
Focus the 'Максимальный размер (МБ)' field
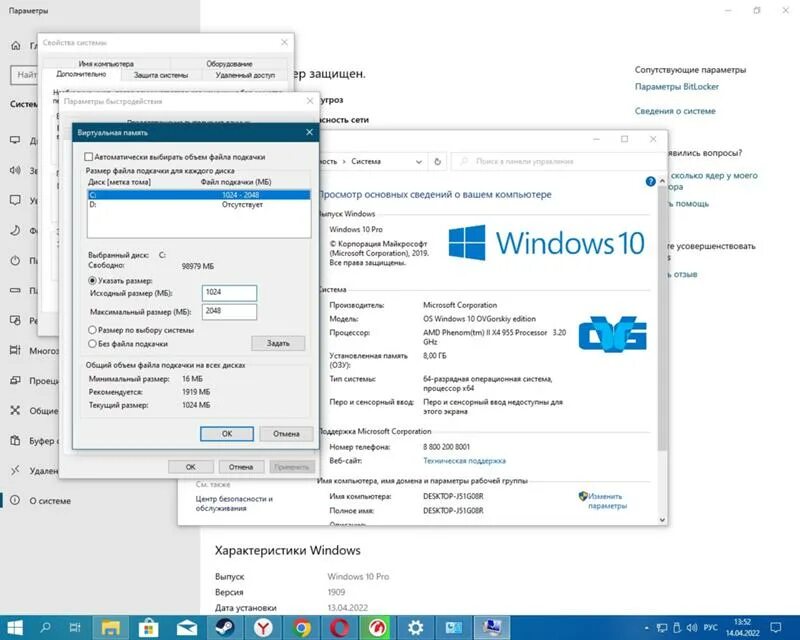click(230, 311)
